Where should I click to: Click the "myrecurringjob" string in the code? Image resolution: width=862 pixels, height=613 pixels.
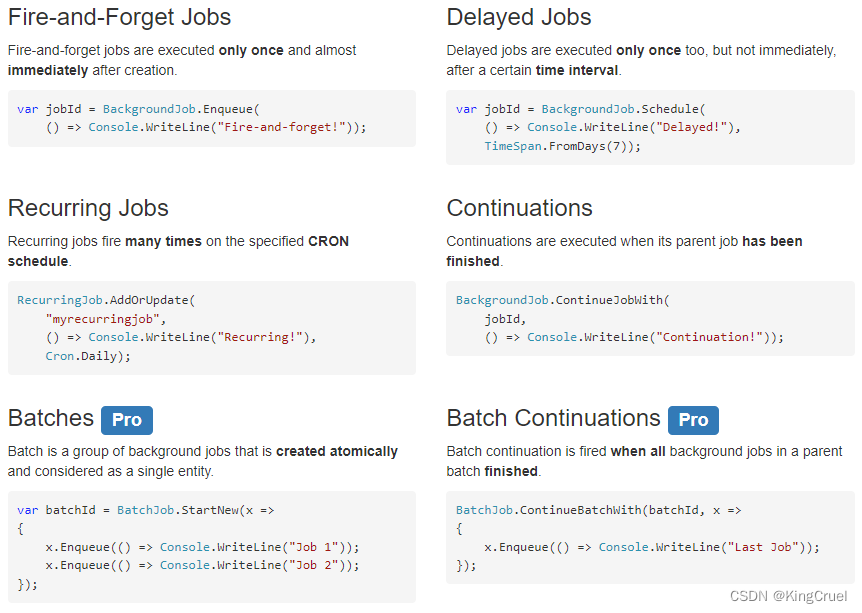coord(105,319)
